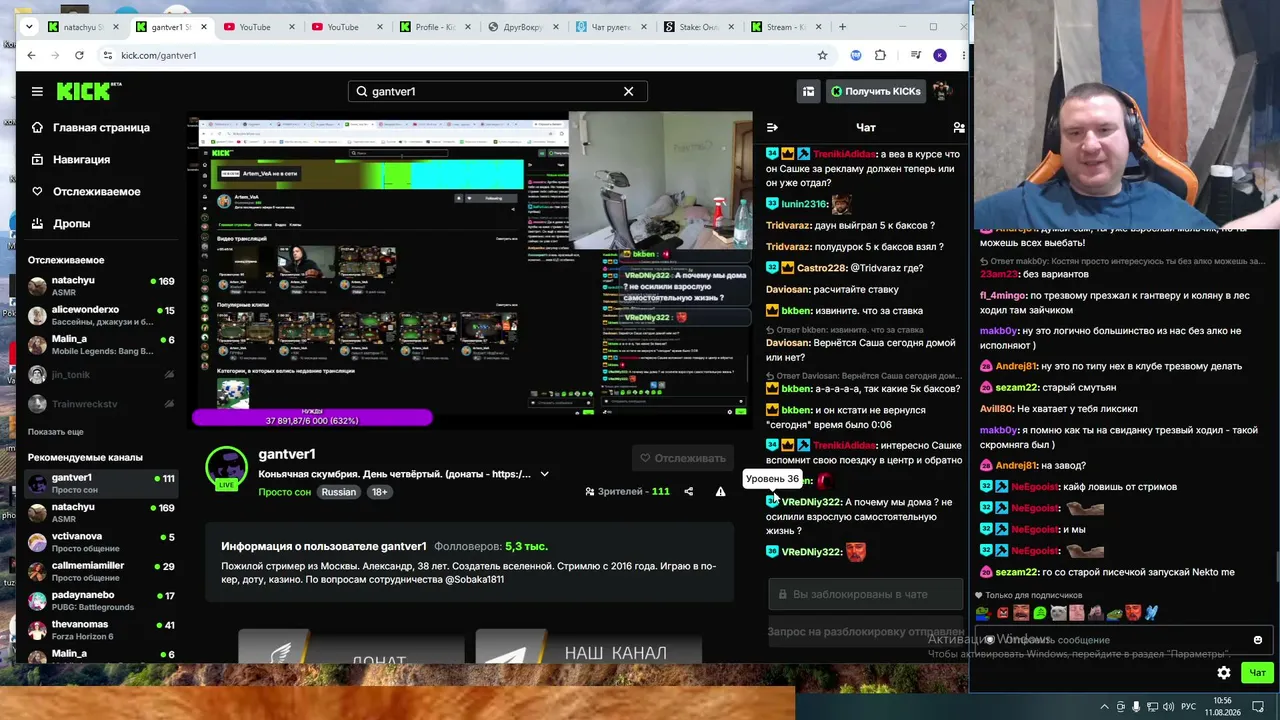Screen dimensions: 1280x720
Task: Open browser extensions puzzle icon
Action: coord(880,55)
